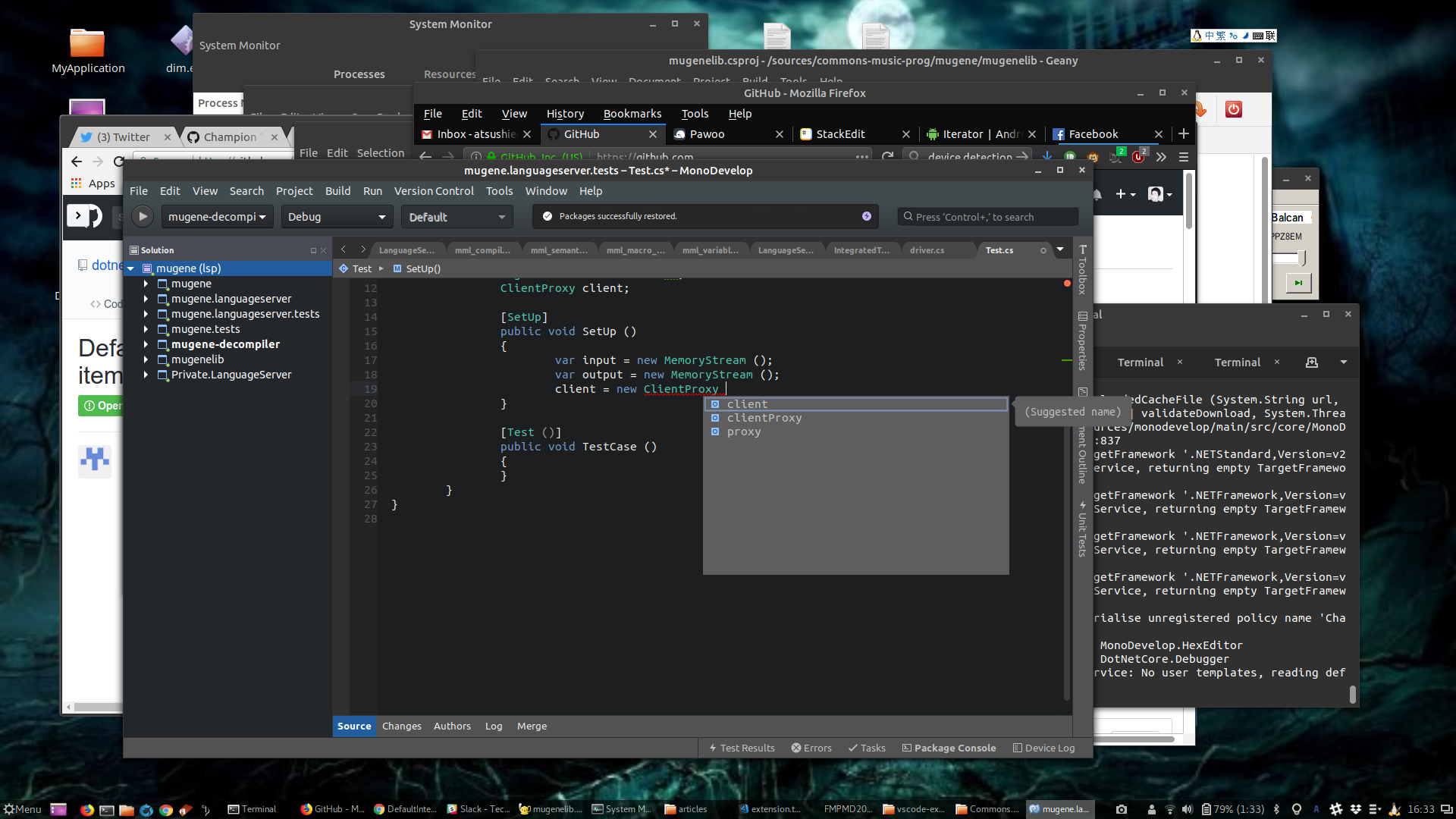Screen dimensions: 1456x819
Task: Click the Dropbox system tray icon
Action: click(x=1357, y=809)
